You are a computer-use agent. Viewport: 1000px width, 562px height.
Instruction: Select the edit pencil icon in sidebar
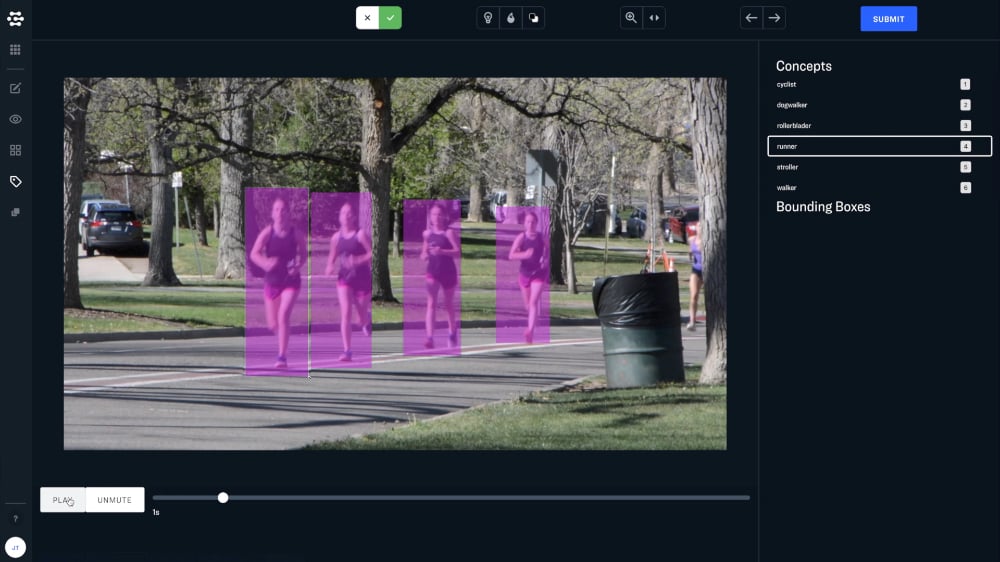click(x=15, y=88)
